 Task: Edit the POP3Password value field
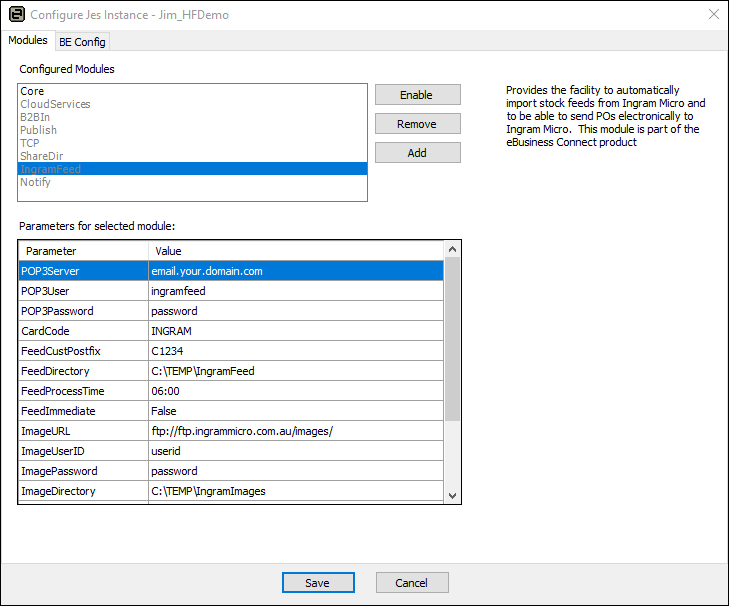295,311
